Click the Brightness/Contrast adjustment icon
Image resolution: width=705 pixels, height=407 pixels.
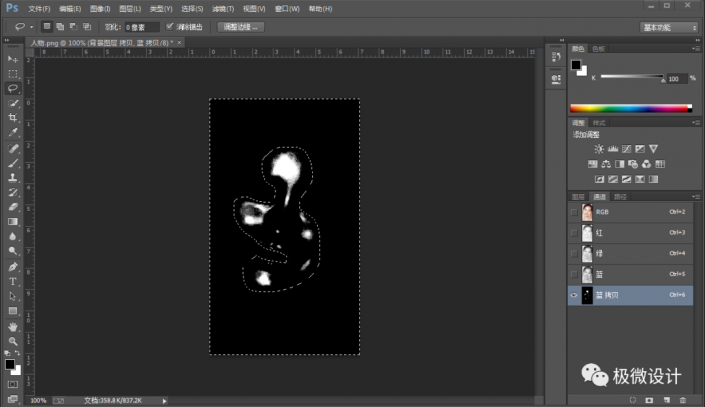click(x=598, y=148)
